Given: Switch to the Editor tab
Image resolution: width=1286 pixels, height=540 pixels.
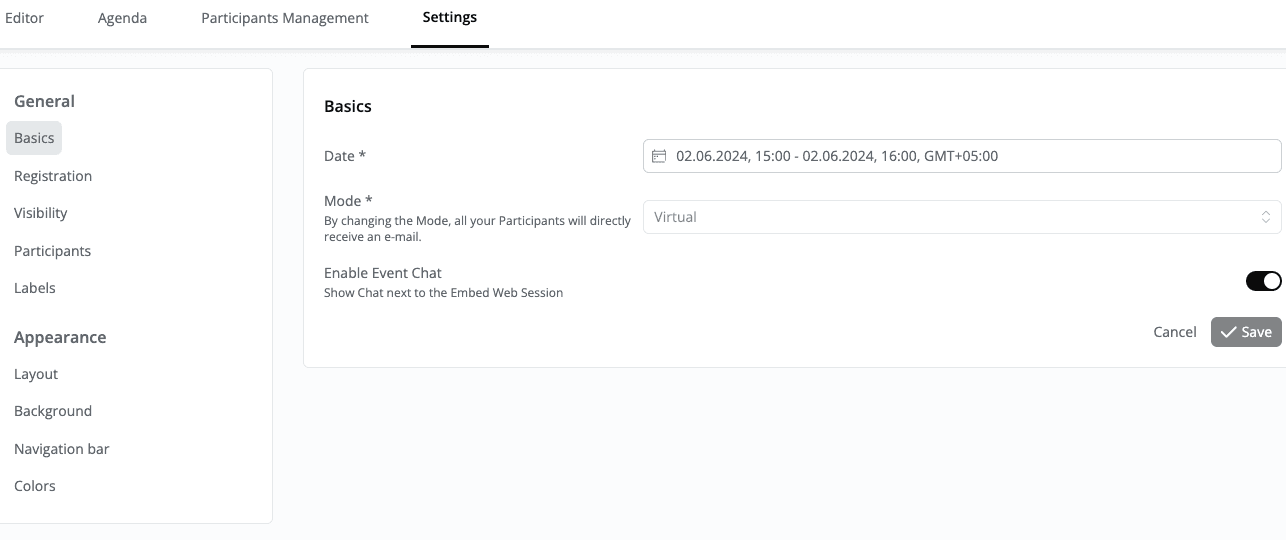Looking at the screenshot, I should coord(24,18).
